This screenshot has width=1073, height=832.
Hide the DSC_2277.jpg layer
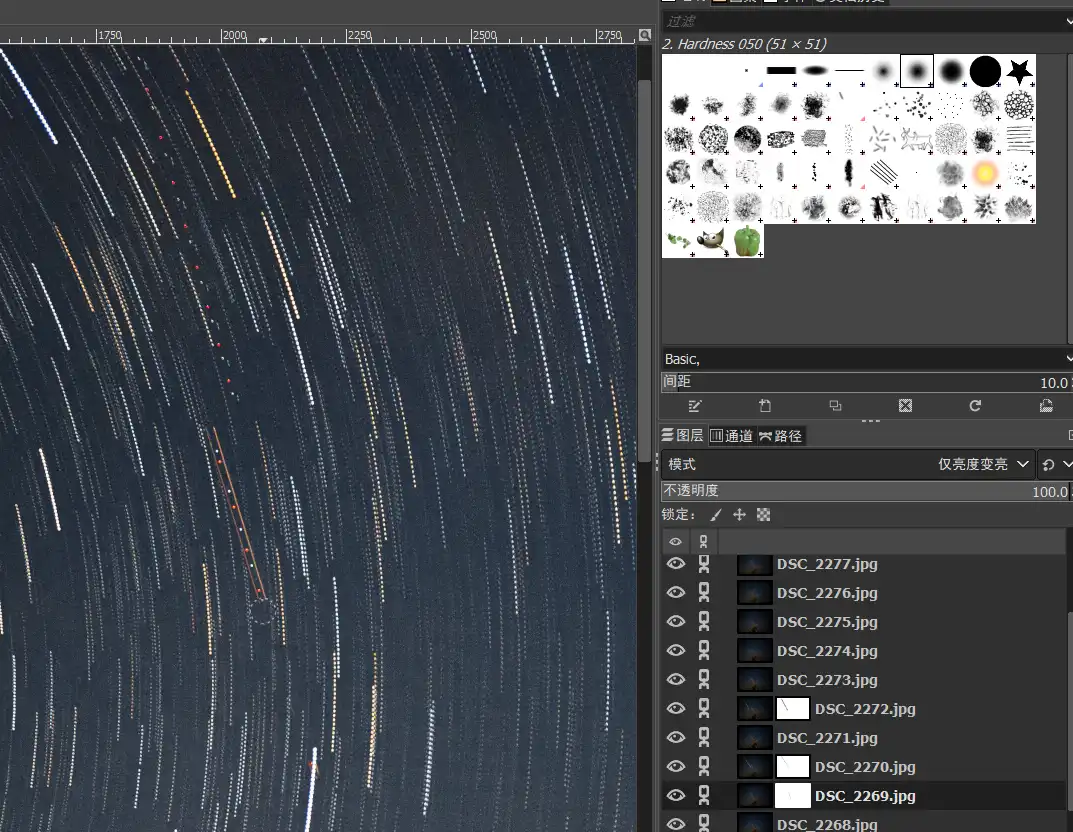(676, 564)
